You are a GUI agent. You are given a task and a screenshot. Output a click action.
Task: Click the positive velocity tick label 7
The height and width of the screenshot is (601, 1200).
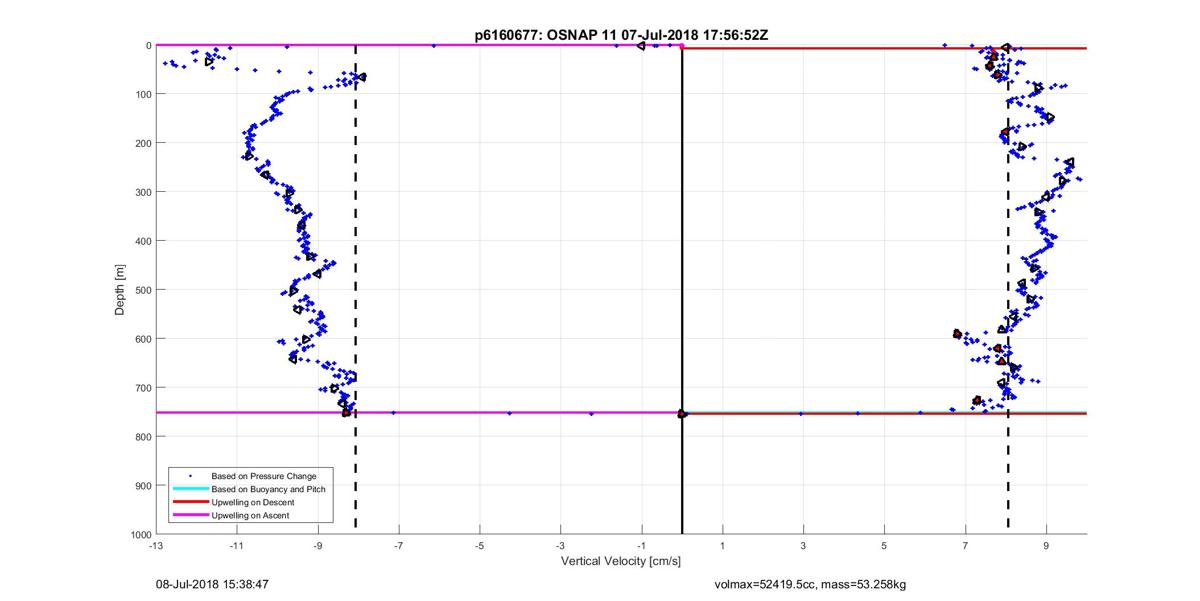[x=965, y=547]
